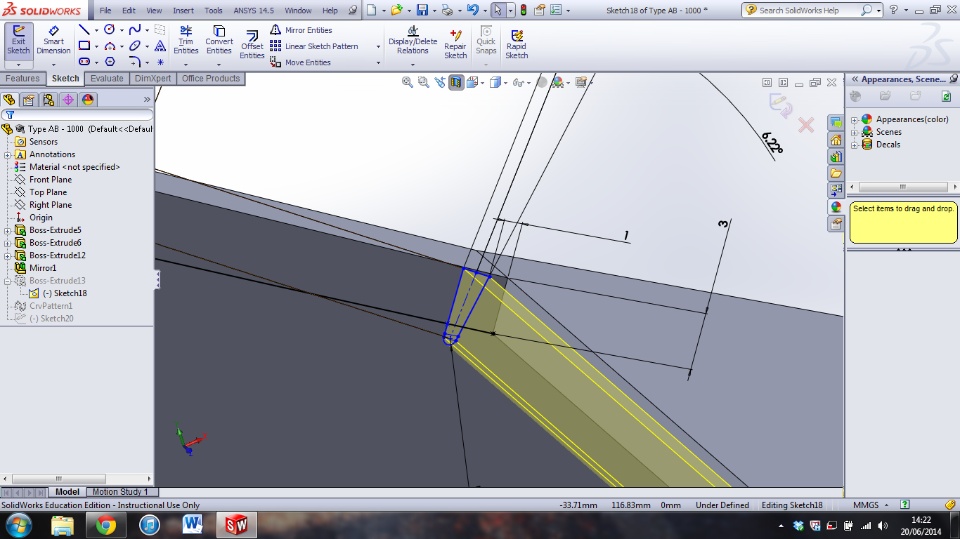960x539 pixels.
Task: Select the Corner Rectangle tool
Action: tap(84, 46)
